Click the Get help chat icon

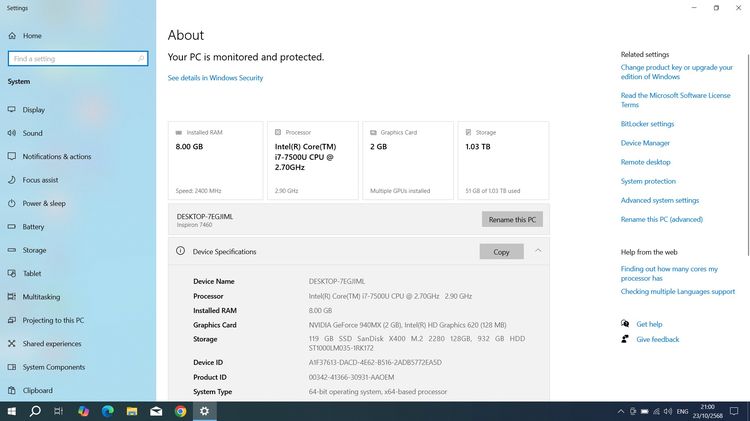coord(625,324)
